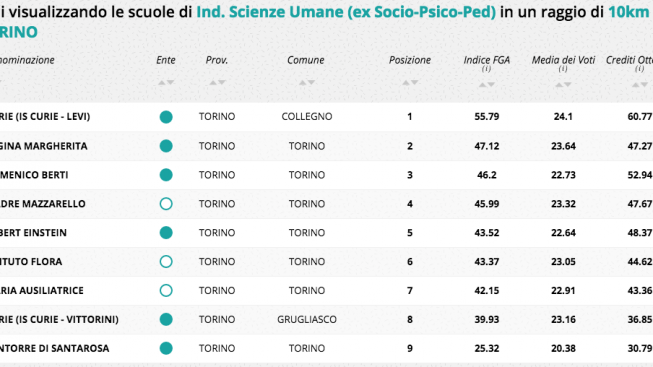
Task: Open the Albert Einstein school entry
Action: tap(33, 233)
